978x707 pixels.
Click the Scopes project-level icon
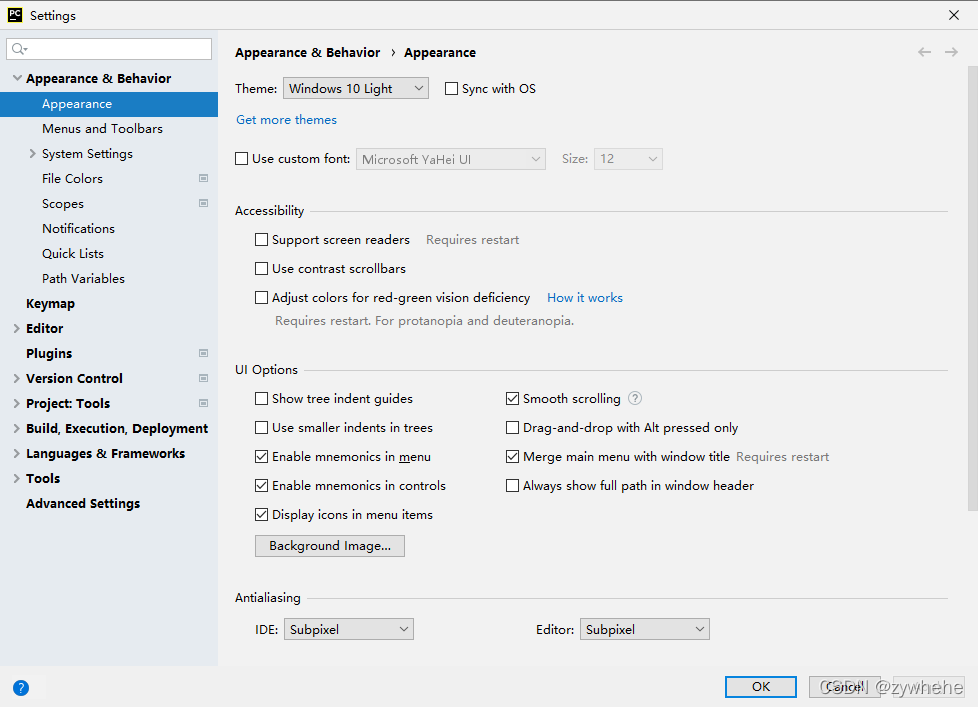point(203,203)
